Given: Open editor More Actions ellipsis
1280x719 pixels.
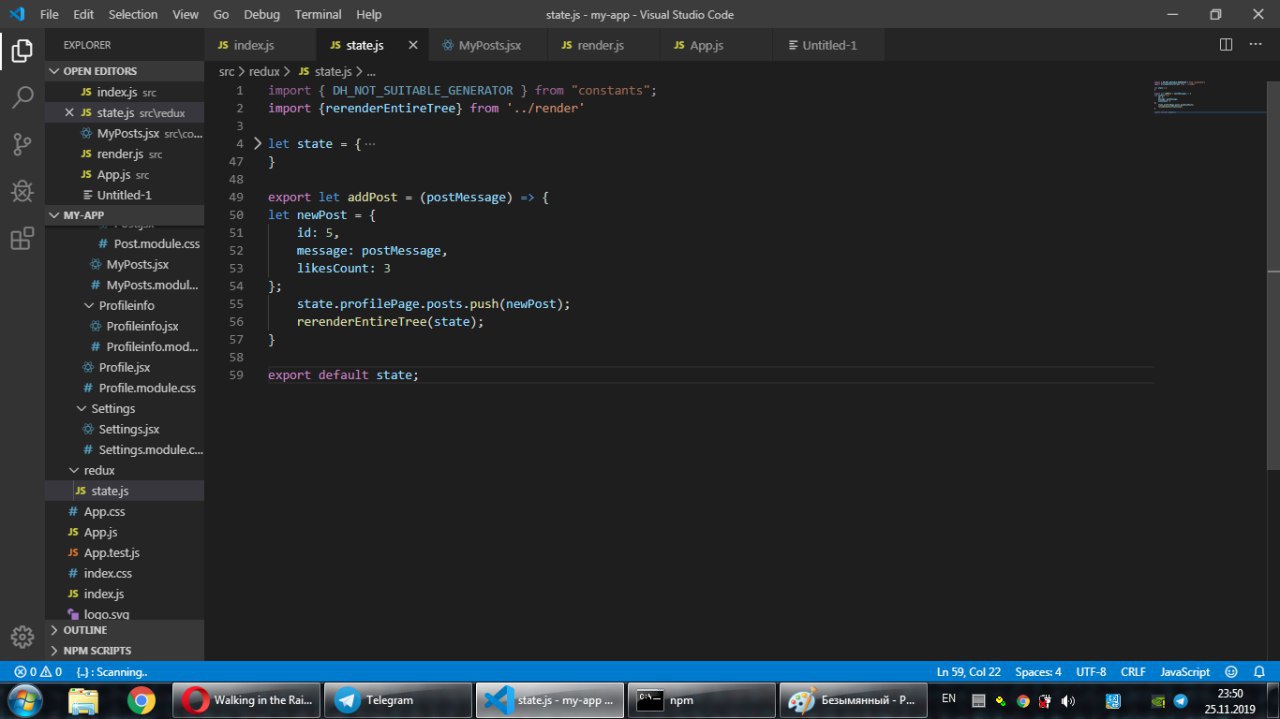Looking at the screenshot, I should click(1256, 45).
